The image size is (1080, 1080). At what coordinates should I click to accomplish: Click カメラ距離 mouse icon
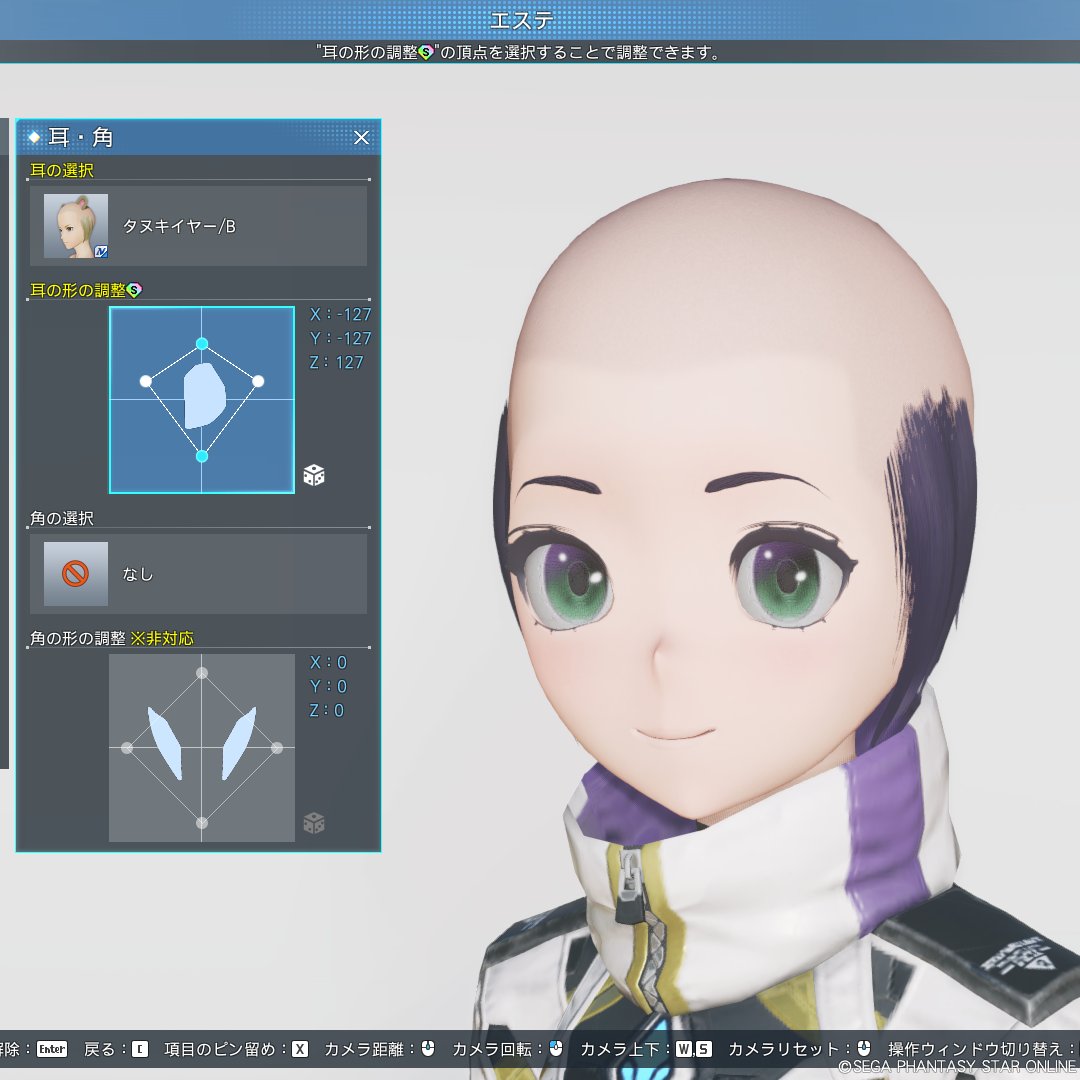click(x=428, y=1048)
